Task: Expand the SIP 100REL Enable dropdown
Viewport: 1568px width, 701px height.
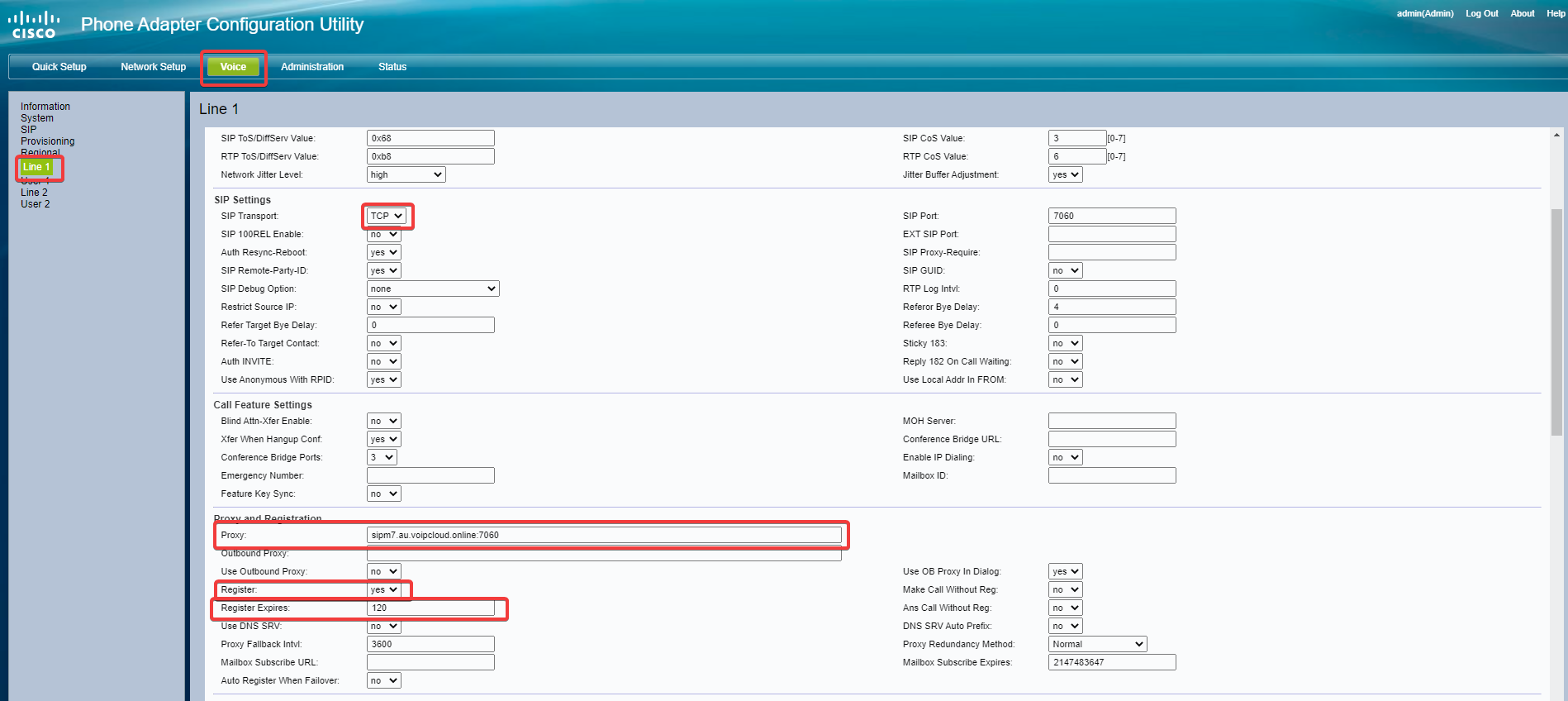Action: coord(383,234)
